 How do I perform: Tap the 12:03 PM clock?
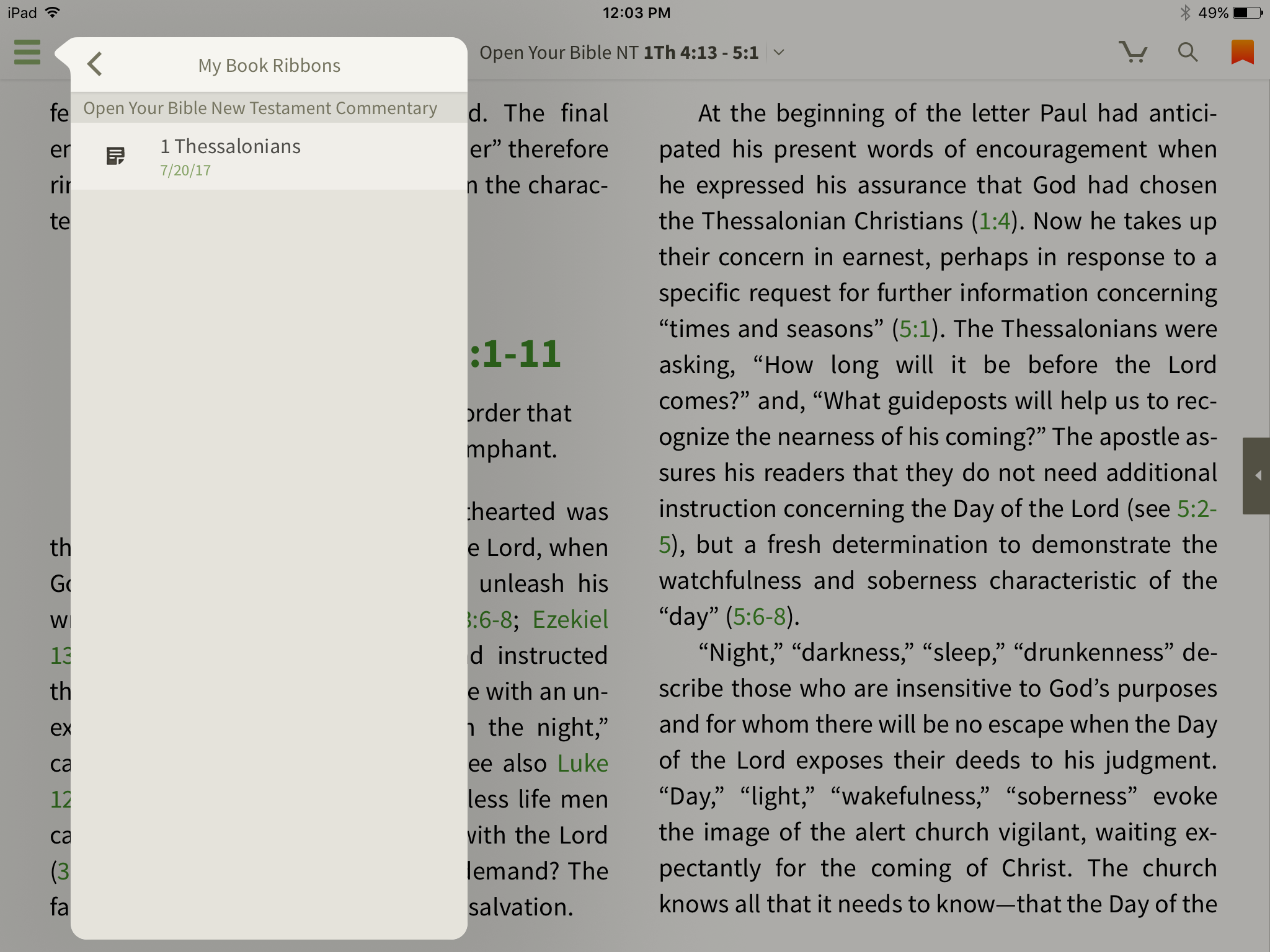tap(636, 12)
